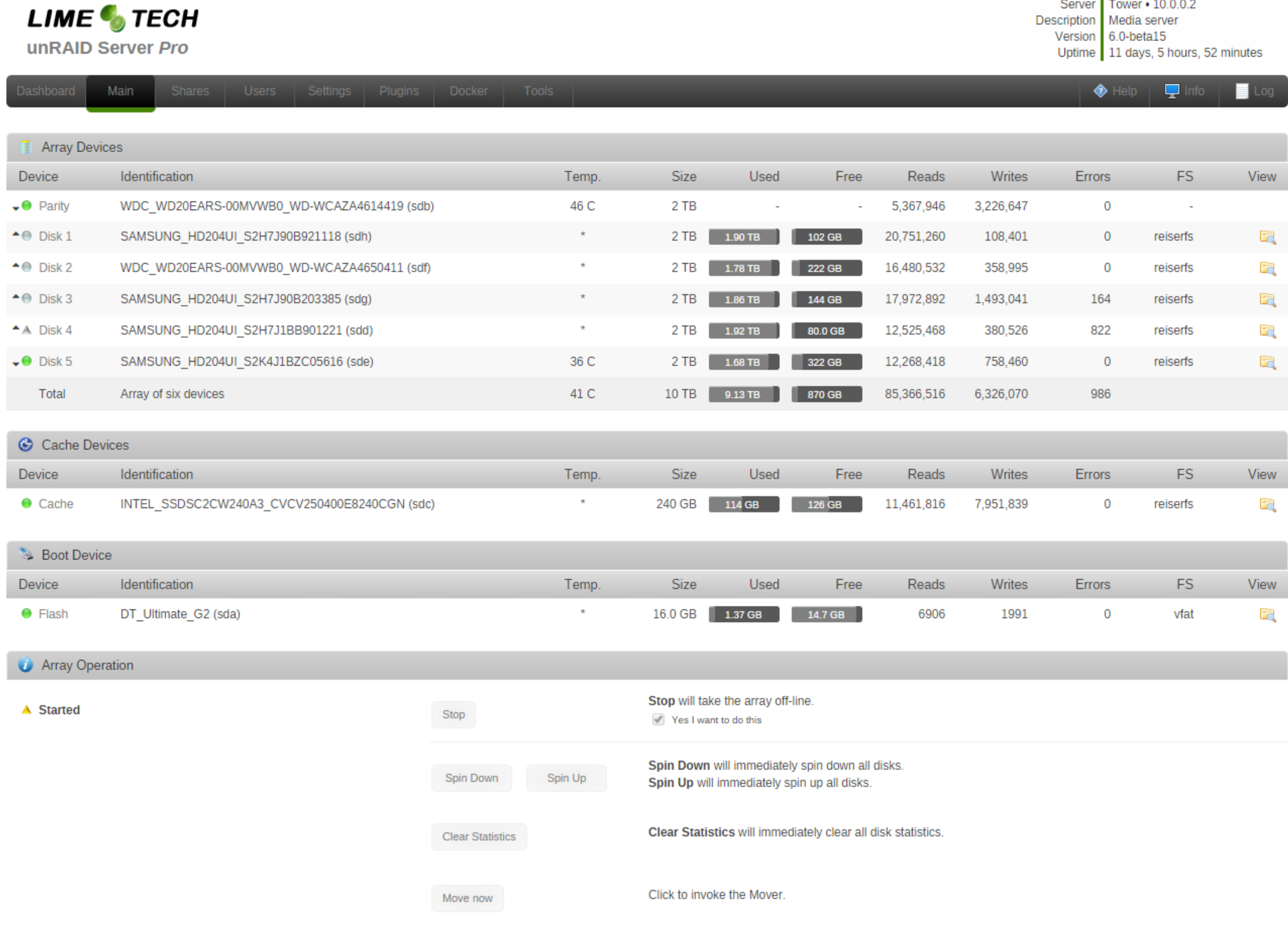
Task: Spin up Disk 1 using its up arrow
Action: [15, 234]
